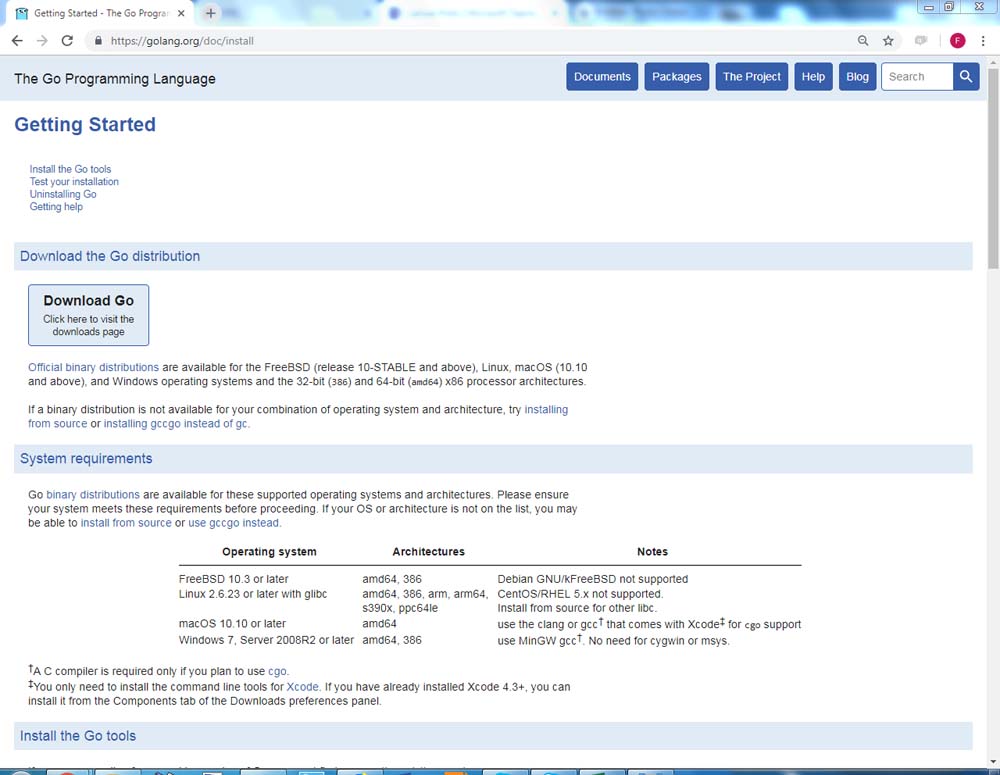1000x775 pixels.
Task: Click the scrollbar down arrow
Action: 993,762
